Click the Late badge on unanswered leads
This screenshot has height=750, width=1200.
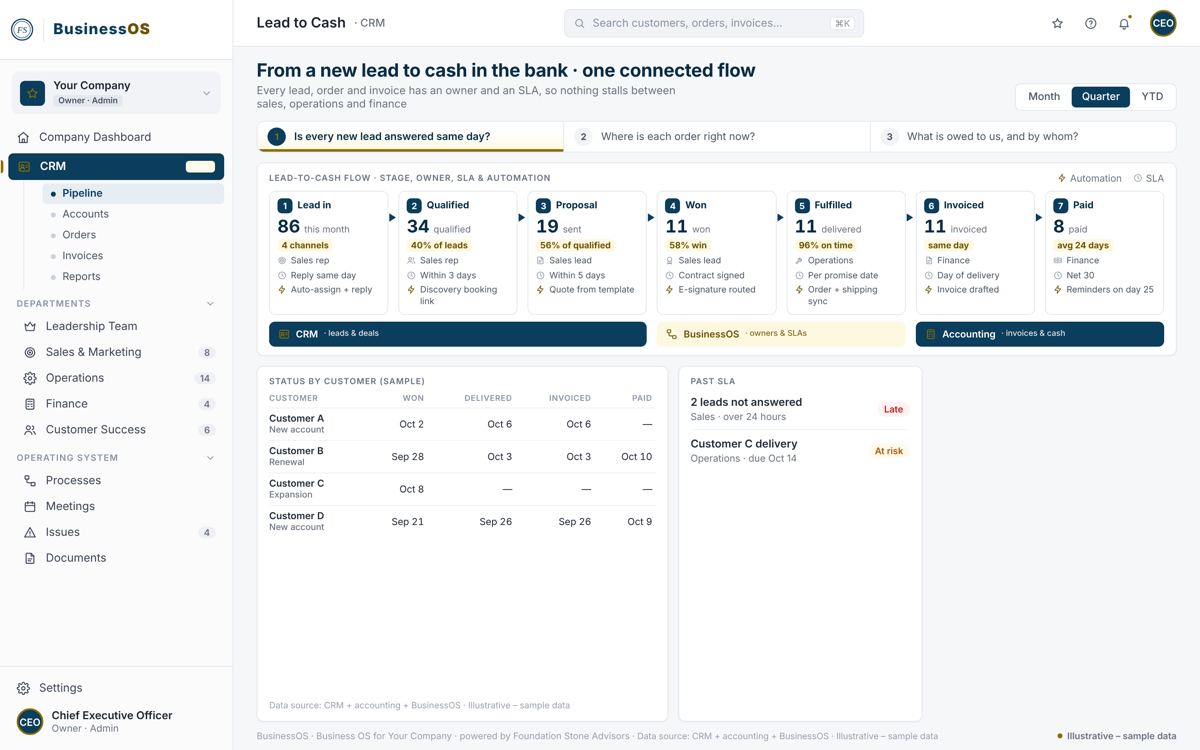pos(893,409)
